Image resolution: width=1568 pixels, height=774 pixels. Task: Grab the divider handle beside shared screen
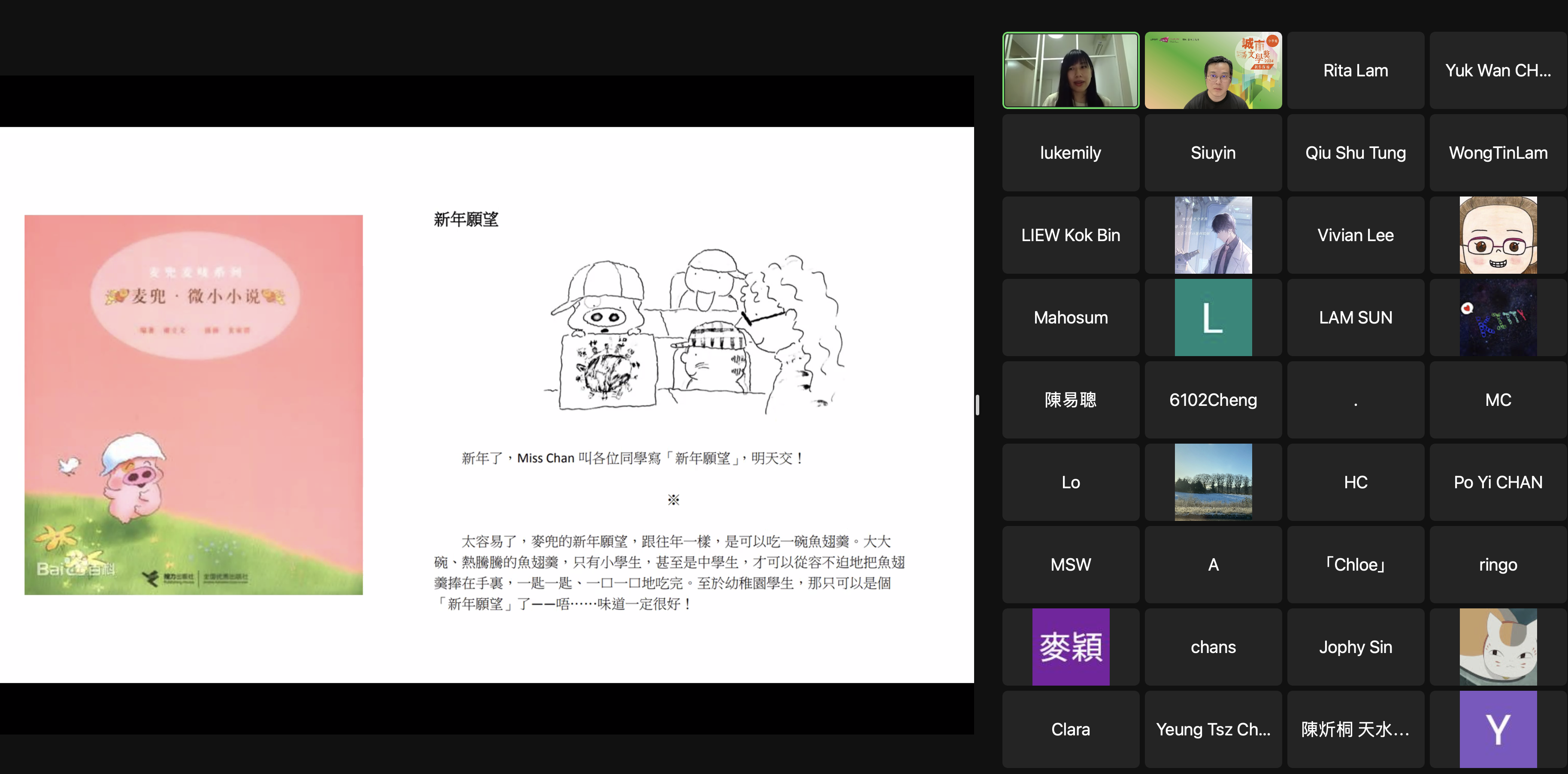pos(977,405)
